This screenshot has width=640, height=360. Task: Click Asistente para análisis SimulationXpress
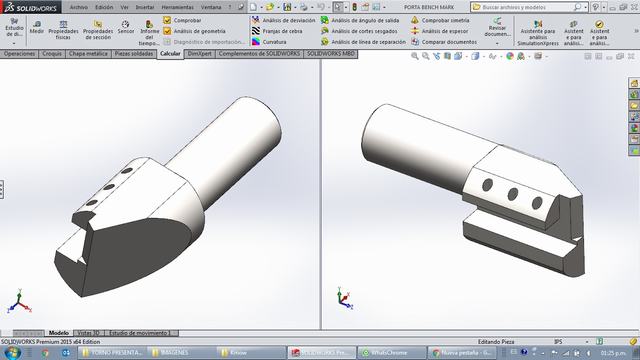click(538, 33)
